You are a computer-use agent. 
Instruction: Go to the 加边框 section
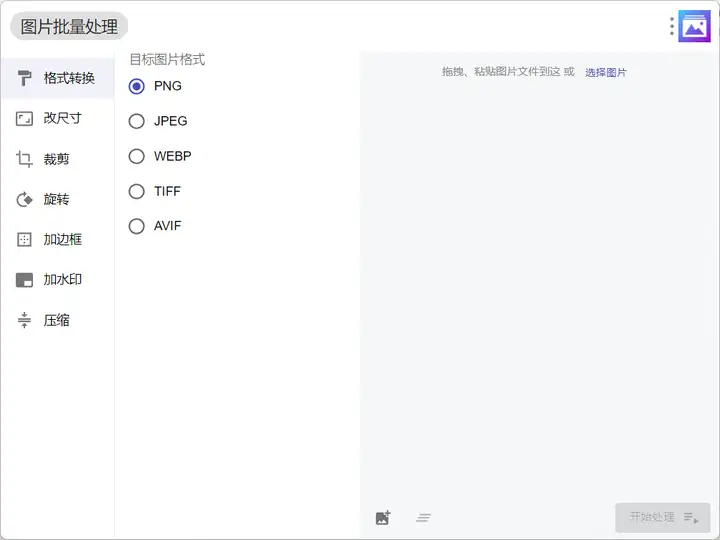57,239
